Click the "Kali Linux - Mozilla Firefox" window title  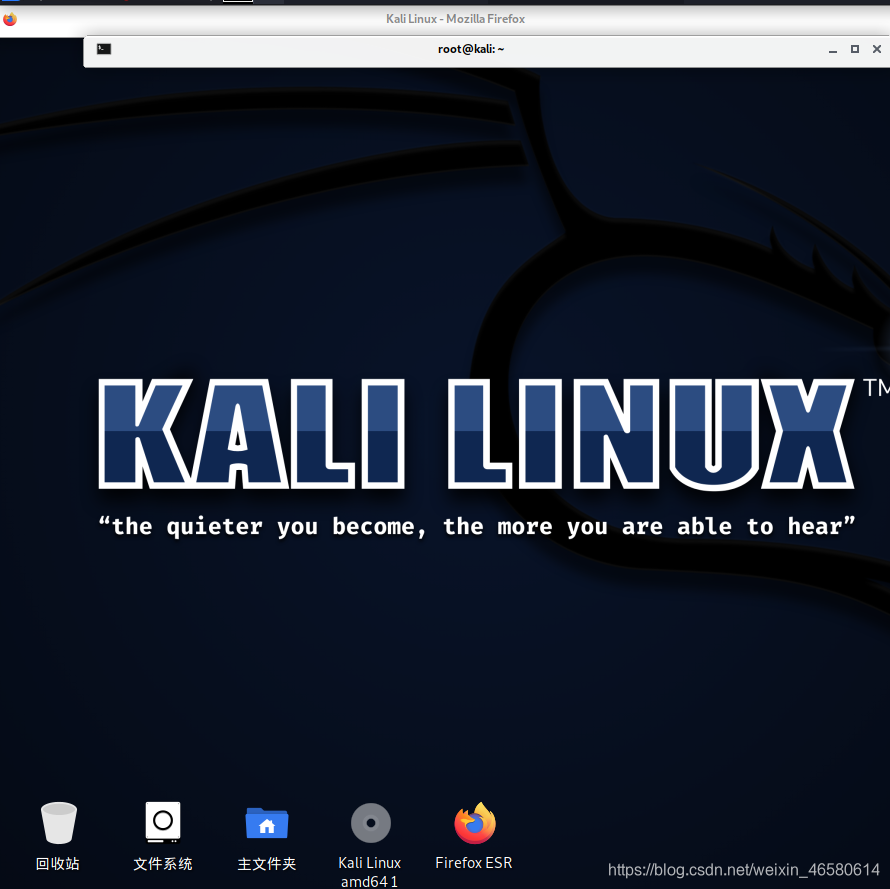(455, 19)
